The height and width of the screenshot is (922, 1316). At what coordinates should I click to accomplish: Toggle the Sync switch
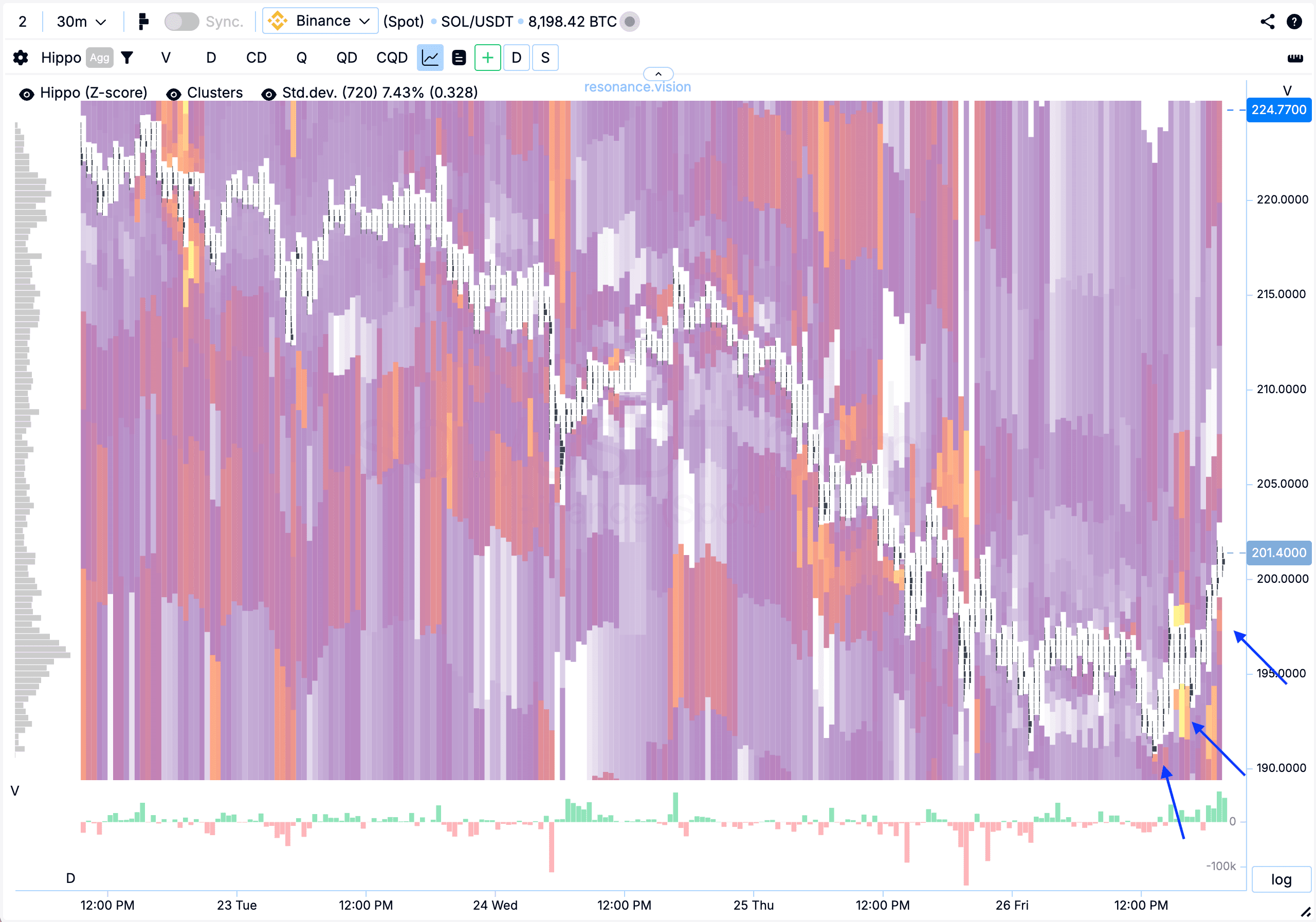pyautogui.click(x=181, y=22)
